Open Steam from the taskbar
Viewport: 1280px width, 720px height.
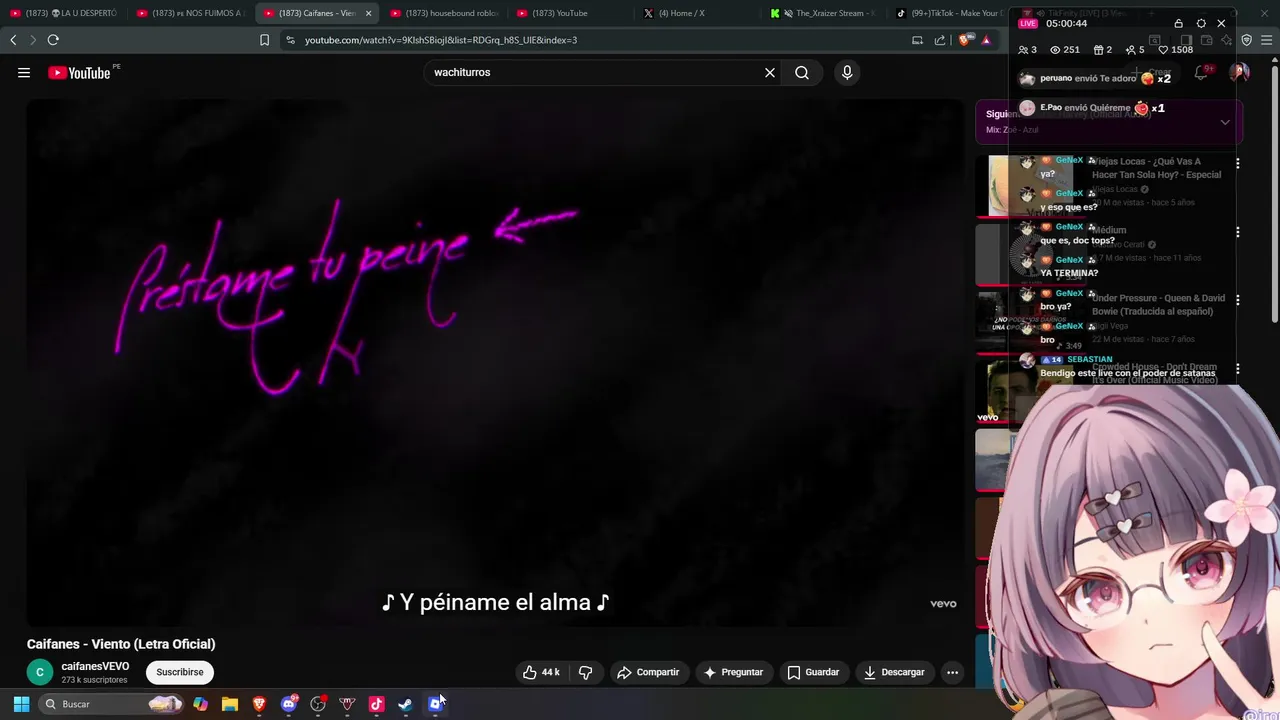[405, 704]
